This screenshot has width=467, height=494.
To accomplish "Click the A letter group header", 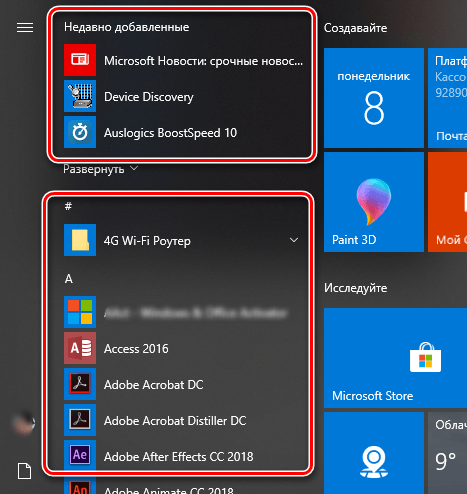I will click(69, 279).
